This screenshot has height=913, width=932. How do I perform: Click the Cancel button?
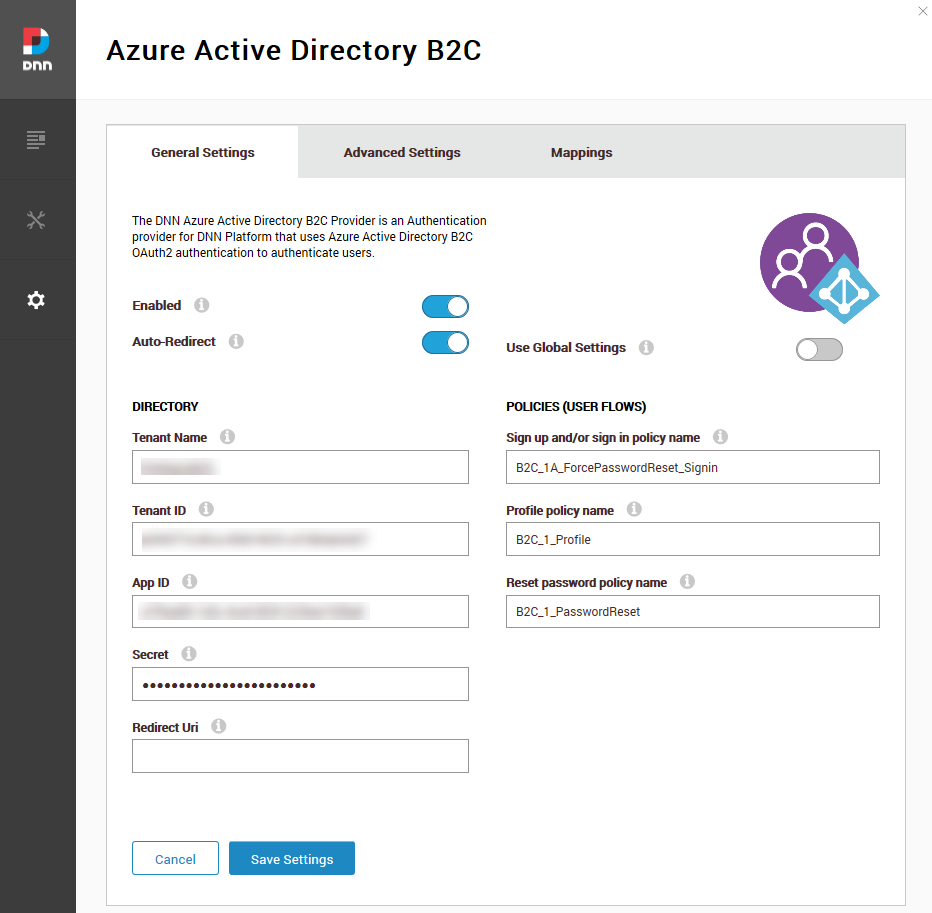(x=175, y=858)
